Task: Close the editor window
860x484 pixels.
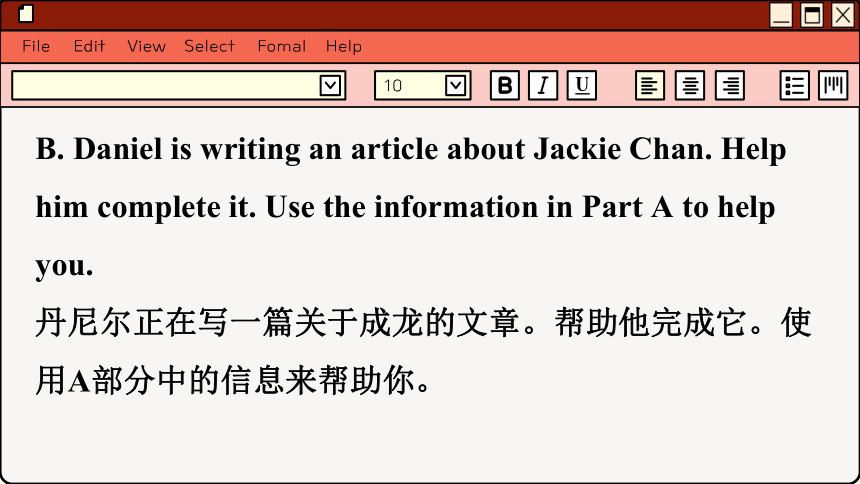Action: 843,15
